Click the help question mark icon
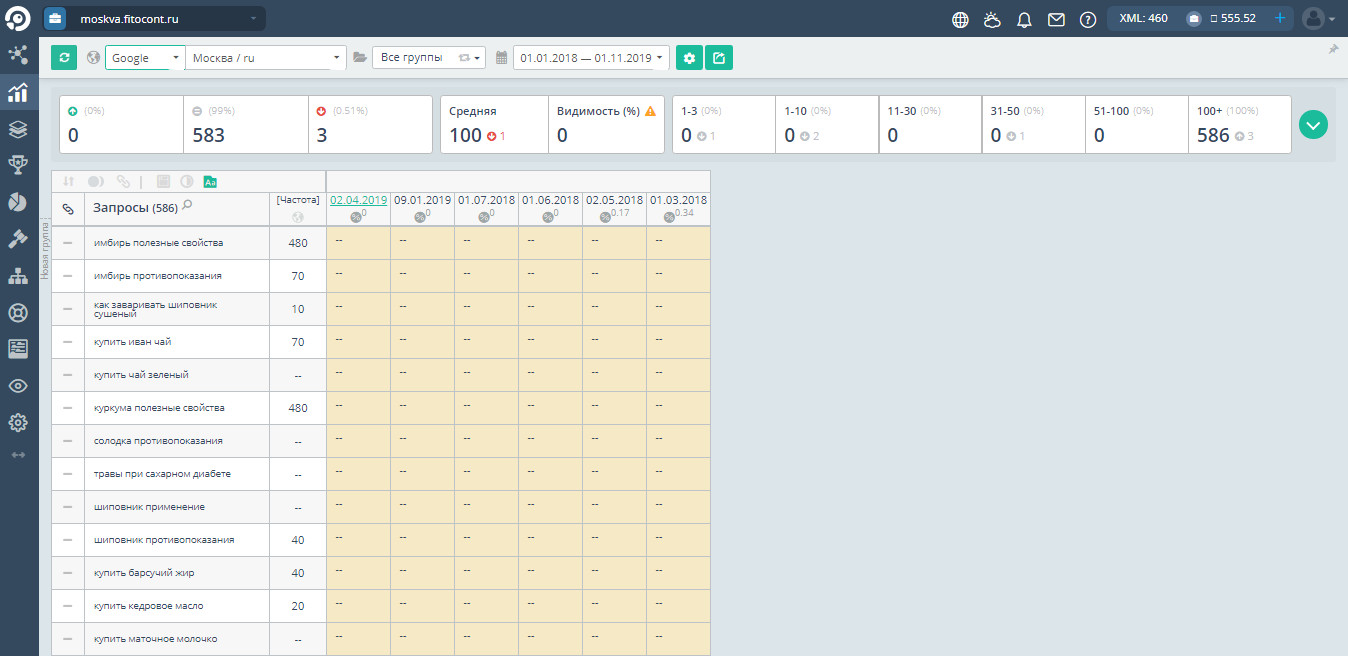1348x656 pixels. pyautogui.click(x=1088, y=19)
